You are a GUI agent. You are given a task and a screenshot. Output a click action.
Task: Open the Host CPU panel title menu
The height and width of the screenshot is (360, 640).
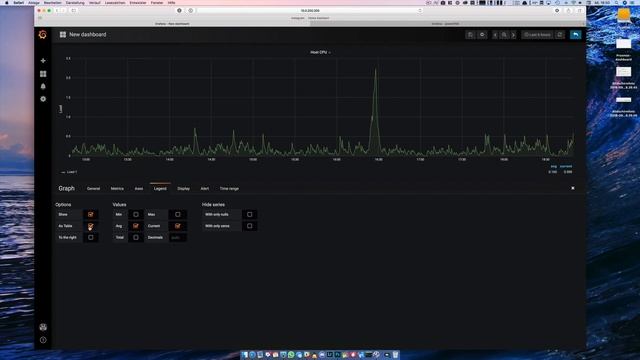click(x=320, y=52)
